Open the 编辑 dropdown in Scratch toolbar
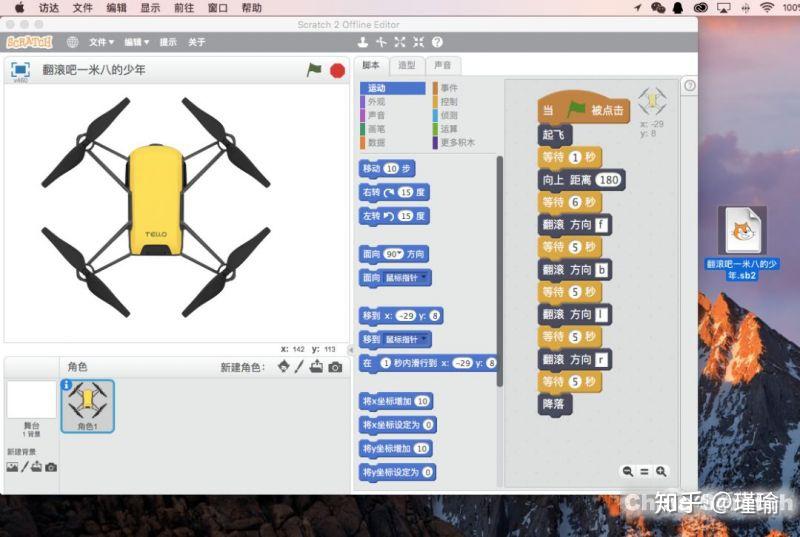Viewport: 800px width, 537px height. point(136,42)
